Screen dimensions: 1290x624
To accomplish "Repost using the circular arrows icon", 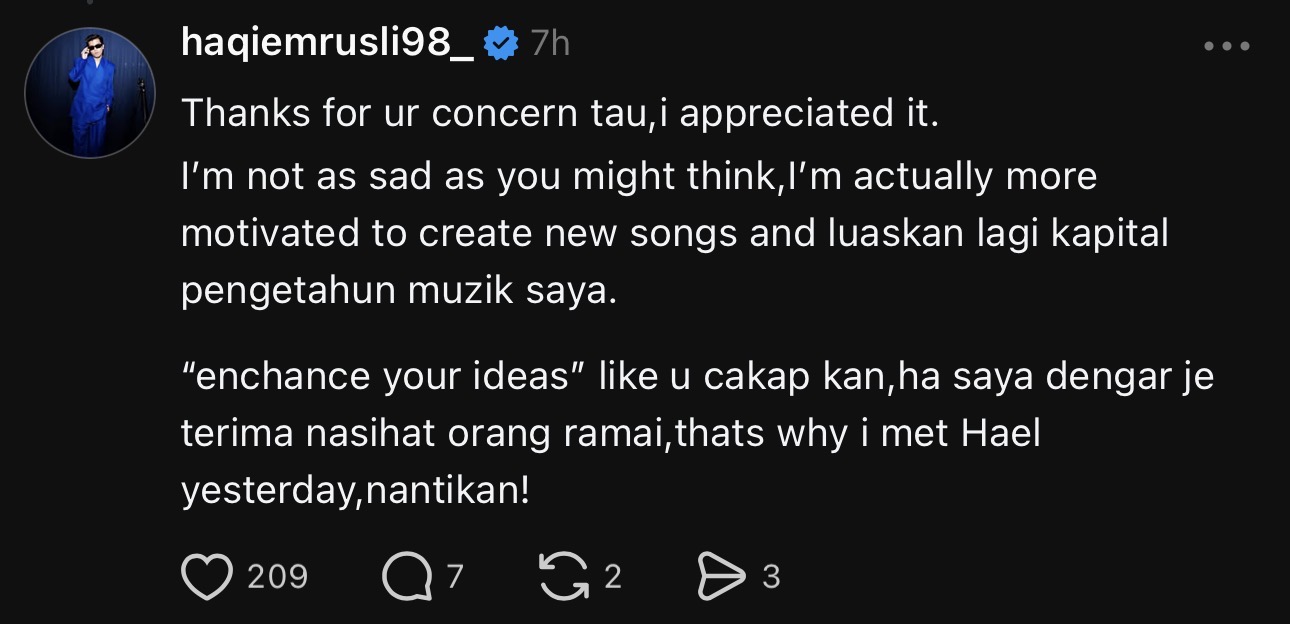I will point(564,576).
